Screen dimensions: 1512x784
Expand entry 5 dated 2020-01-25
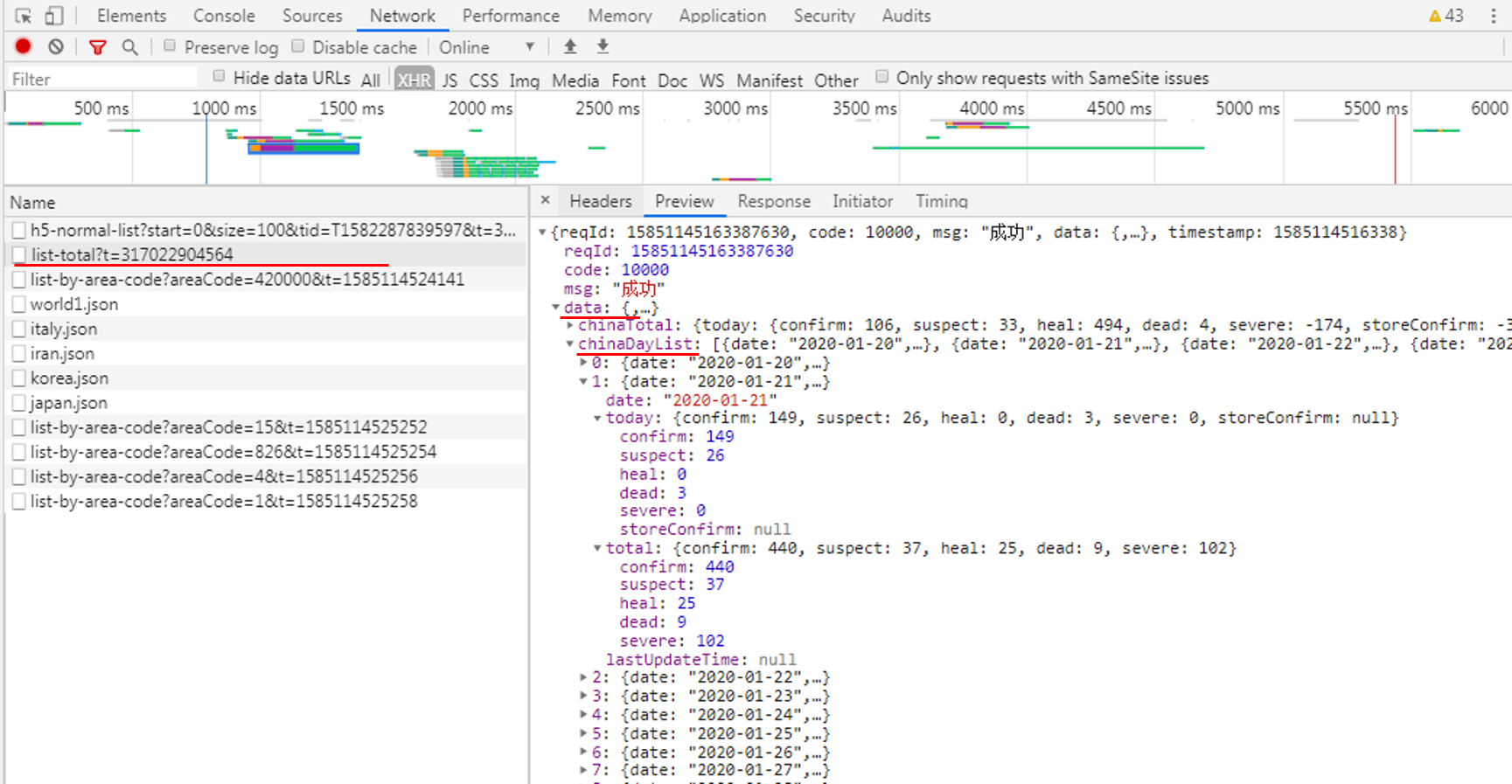pyautogui.click(x=583, y=733)
